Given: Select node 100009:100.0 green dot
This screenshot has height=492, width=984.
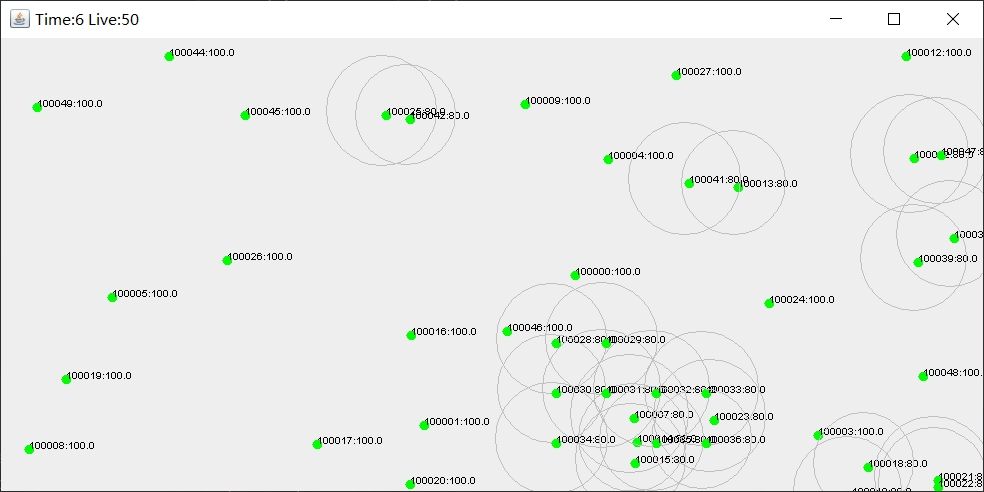Looking at the screenshot, I should click(x=525, y=104).
